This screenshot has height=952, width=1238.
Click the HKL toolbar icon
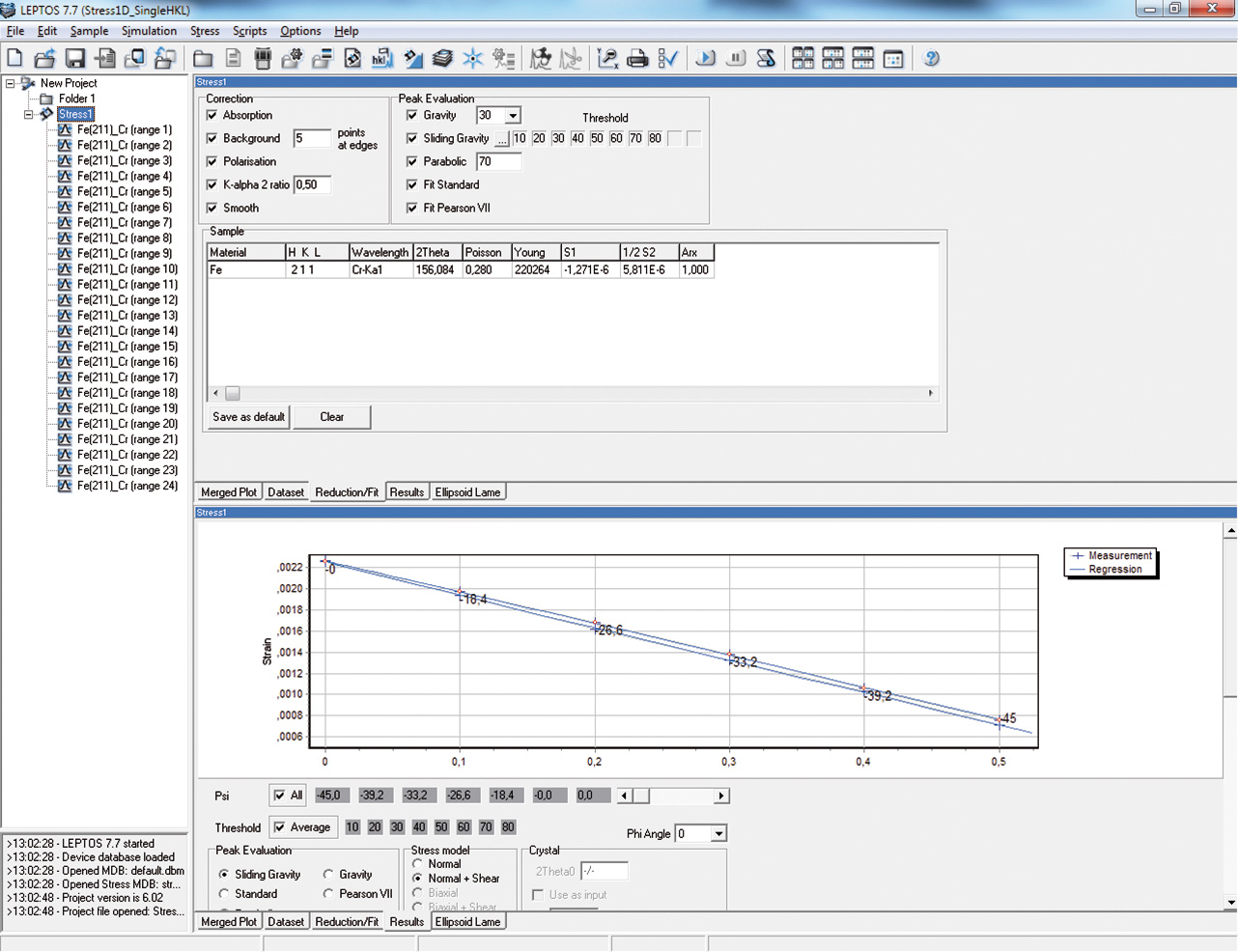(382, 59)
